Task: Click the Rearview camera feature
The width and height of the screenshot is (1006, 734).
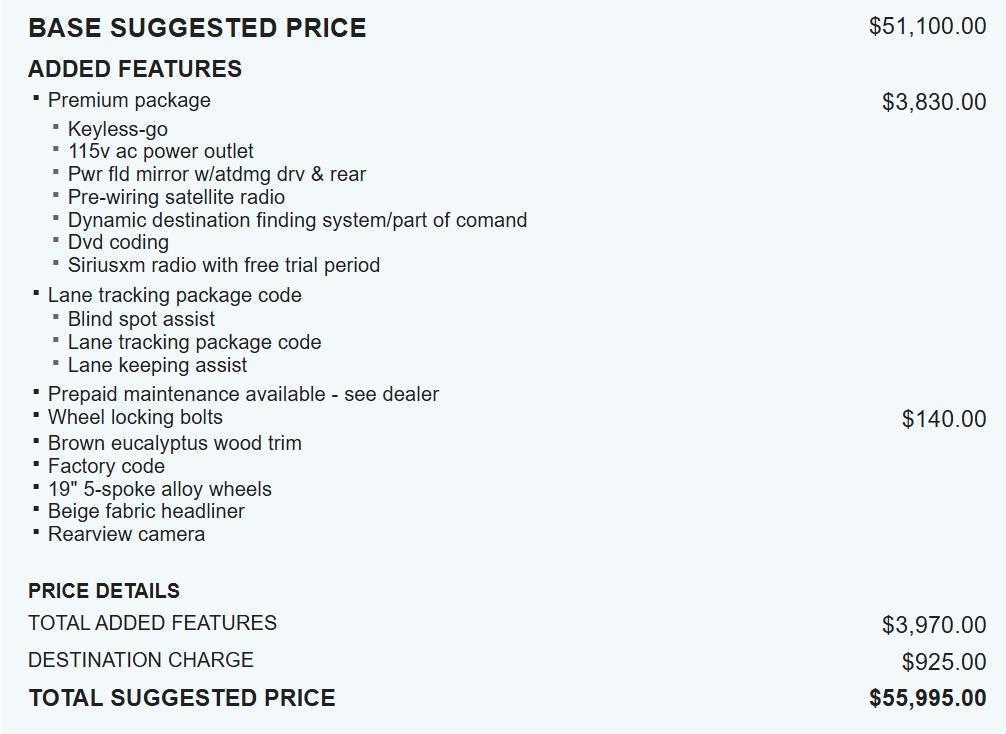Action: tap(126, 534)
